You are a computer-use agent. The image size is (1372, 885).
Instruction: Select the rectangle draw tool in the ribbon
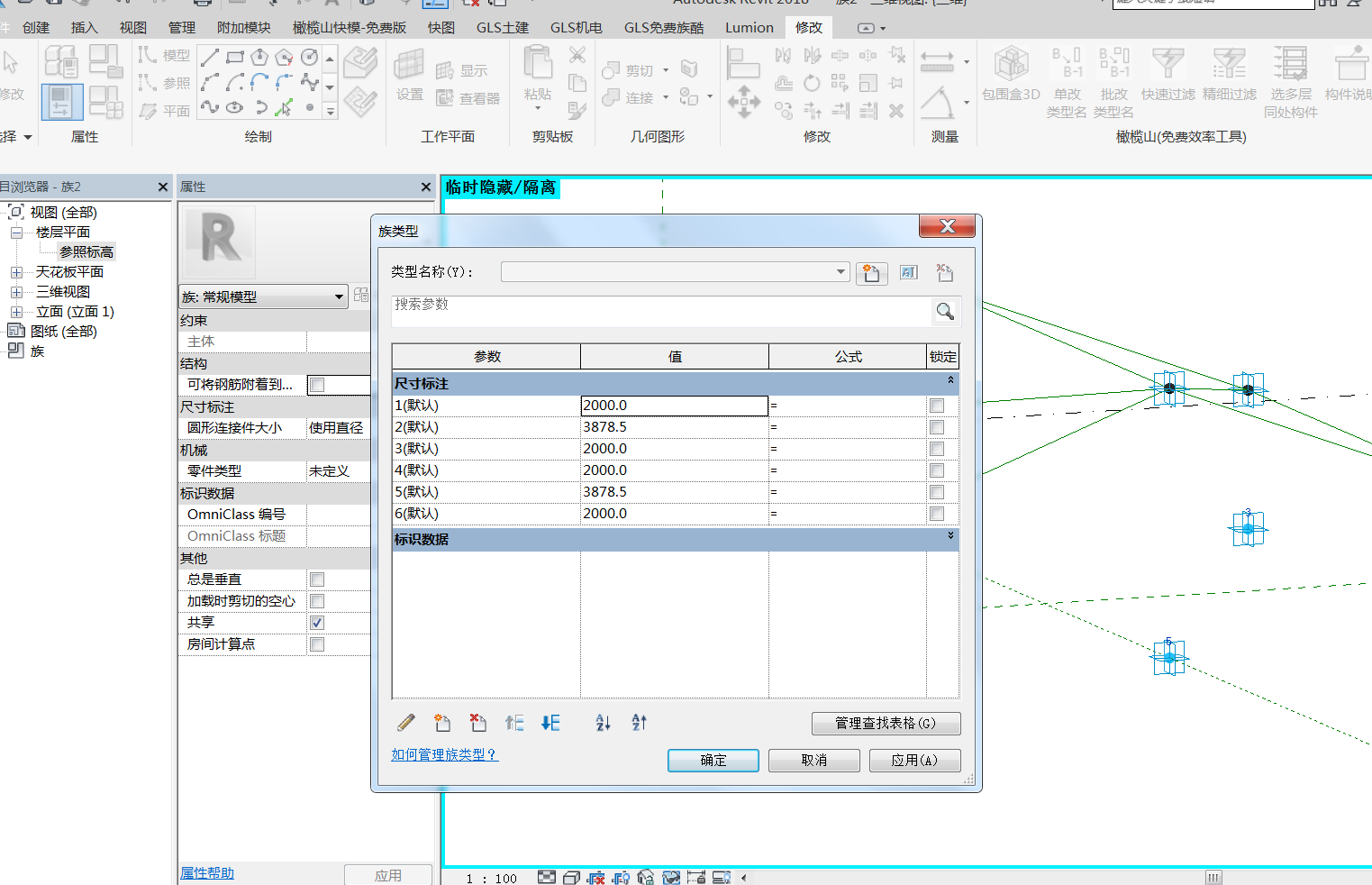coord(235,58)
